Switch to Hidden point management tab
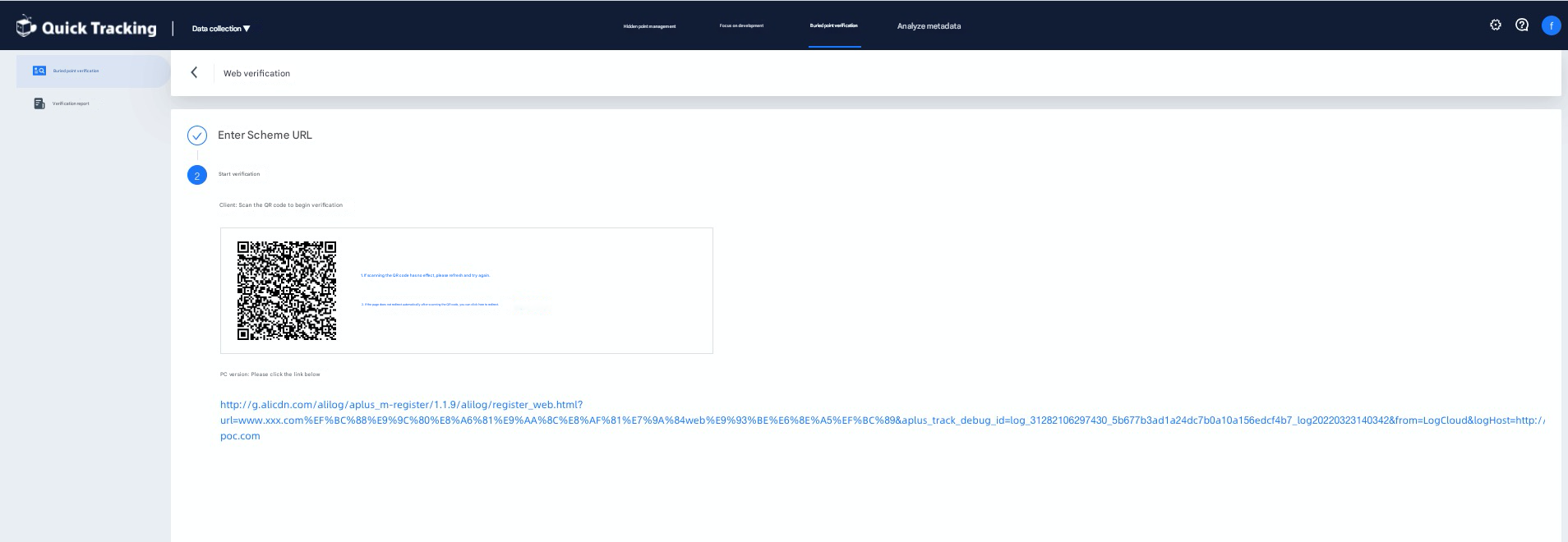The width and height of the screenshot is (1568, 542). [649, 26]
